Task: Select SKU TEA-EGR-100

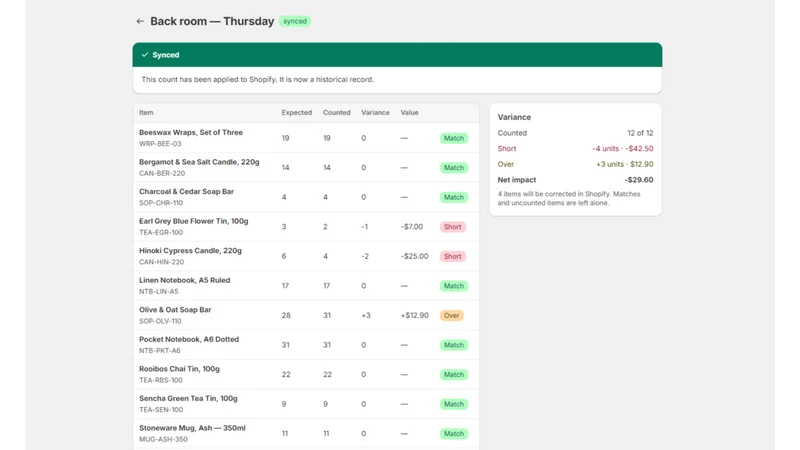Action: 161,233
